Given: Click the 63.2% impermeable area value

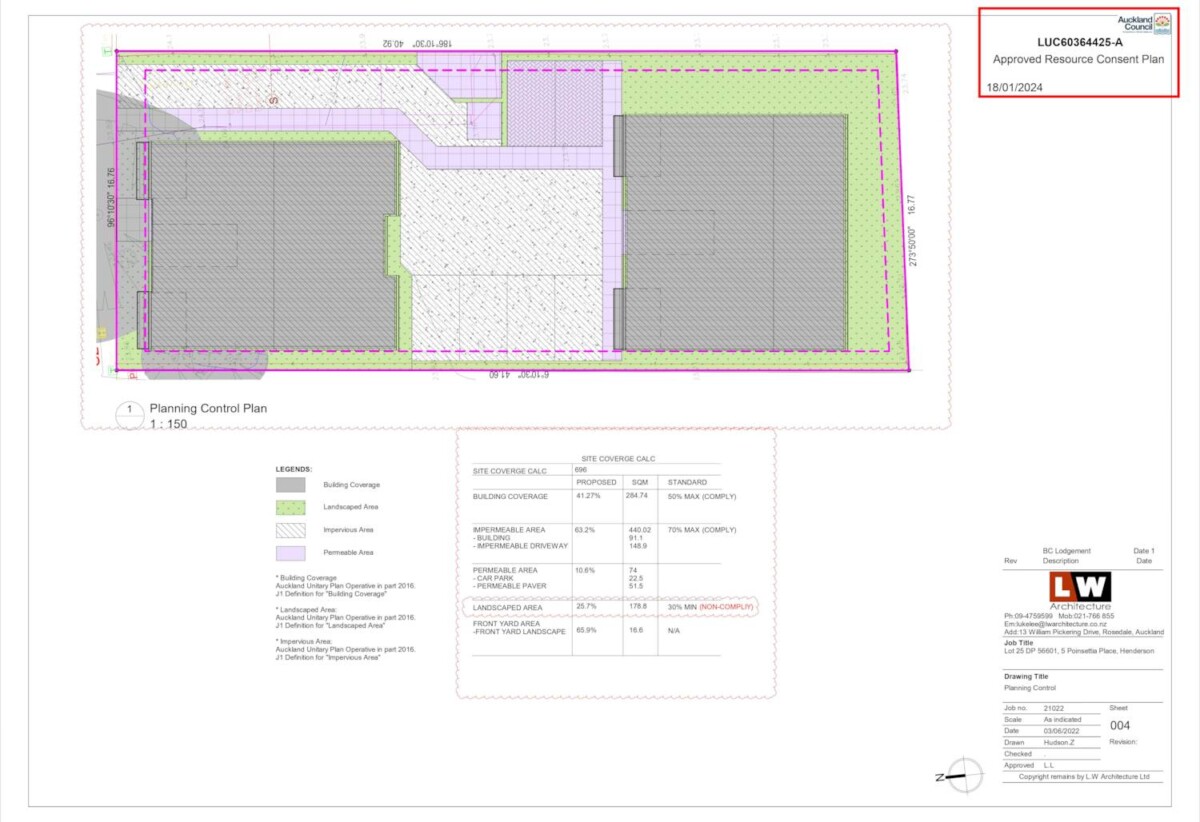Looking at the screenshot, I should tap(586, 530).
